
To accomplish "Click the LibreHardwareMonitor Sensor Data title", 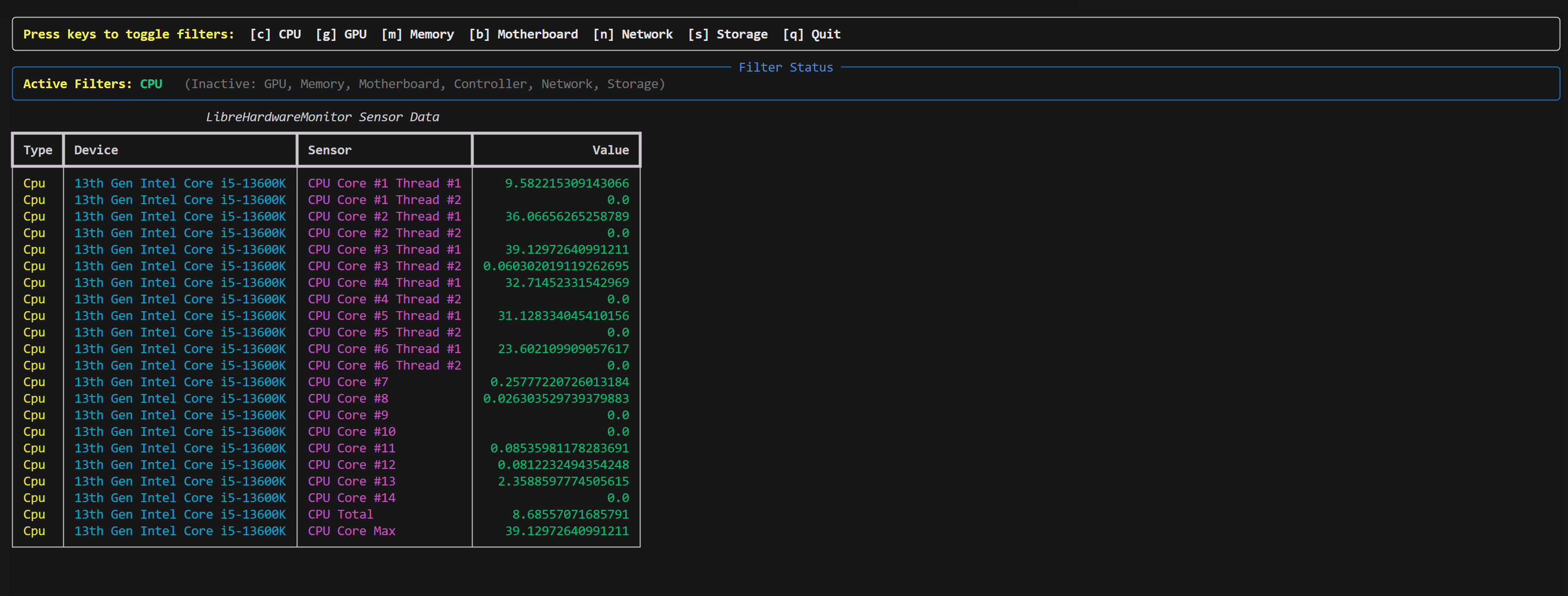I will point(322,117).
